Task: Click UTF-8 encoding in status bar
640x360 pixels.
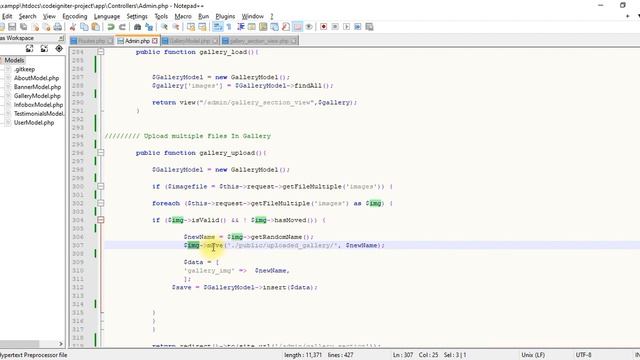Action: (583, 355)
